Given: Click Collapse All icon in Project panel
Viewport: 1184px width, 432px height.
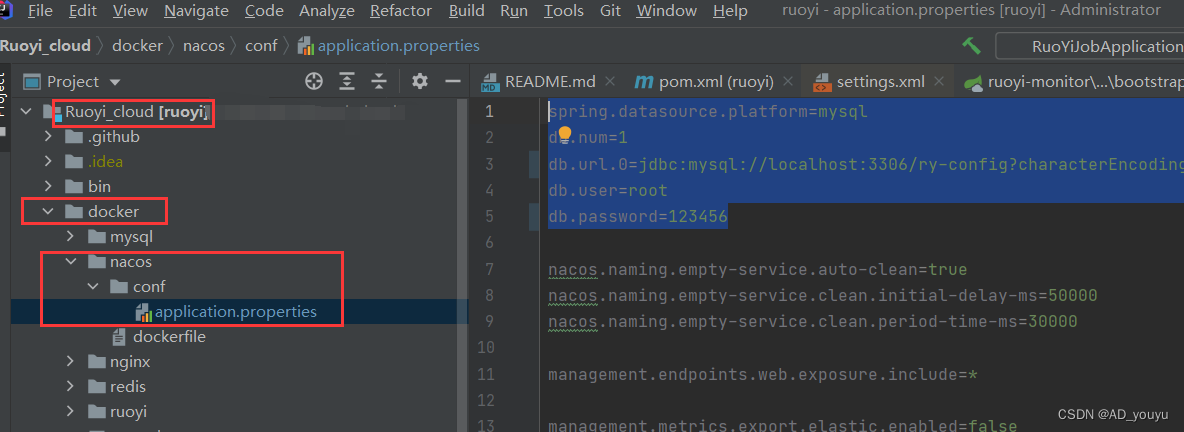Looking at the screenshot, I should (379, 82).
